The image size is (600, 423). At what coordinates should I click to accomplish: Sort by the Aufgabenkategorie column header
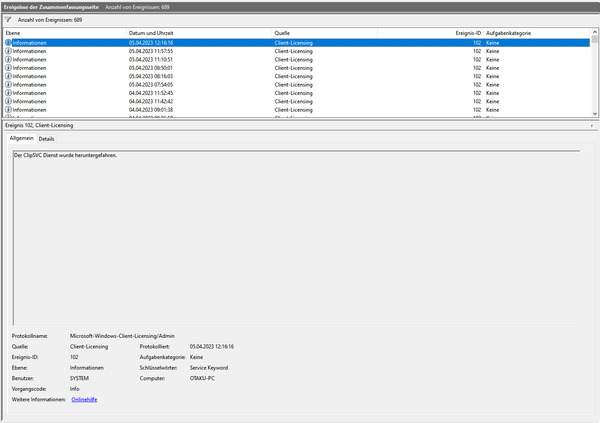click(537, 33)
